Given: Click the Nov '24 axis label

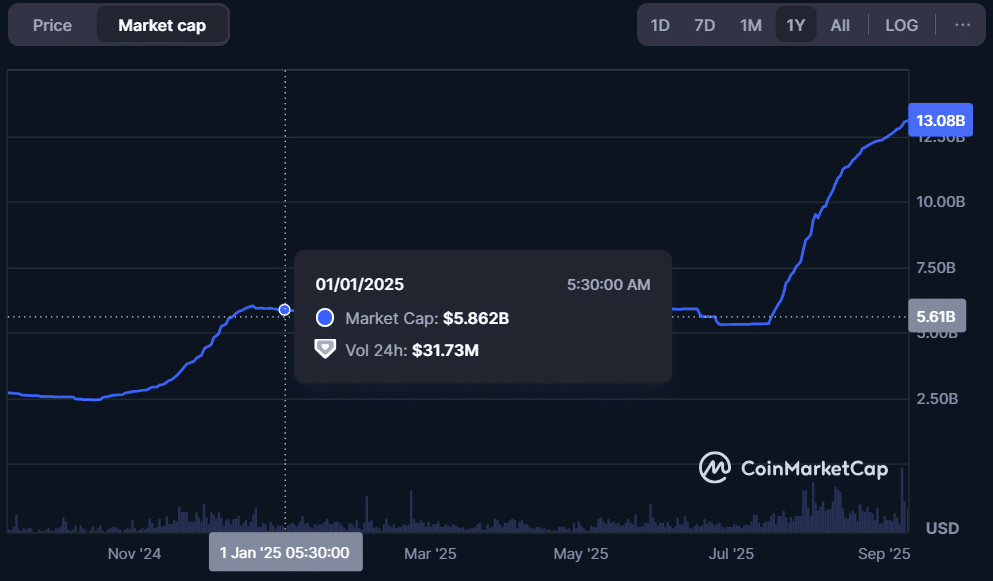Looking at the screenshot, I should click(134, 552).
